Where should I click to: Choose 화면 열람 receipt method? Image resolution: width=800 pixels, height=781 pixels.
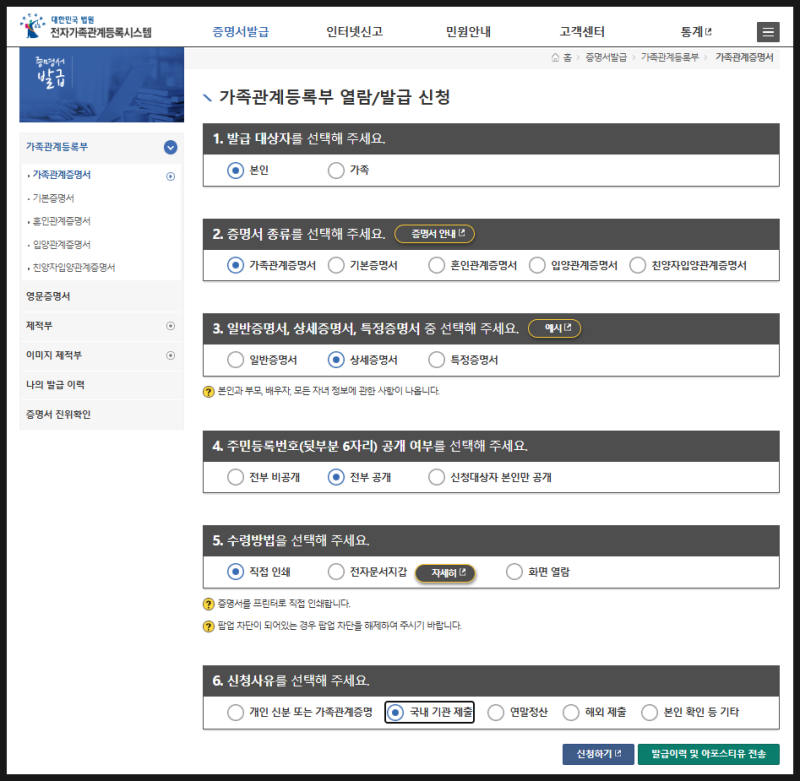point(514,572)
